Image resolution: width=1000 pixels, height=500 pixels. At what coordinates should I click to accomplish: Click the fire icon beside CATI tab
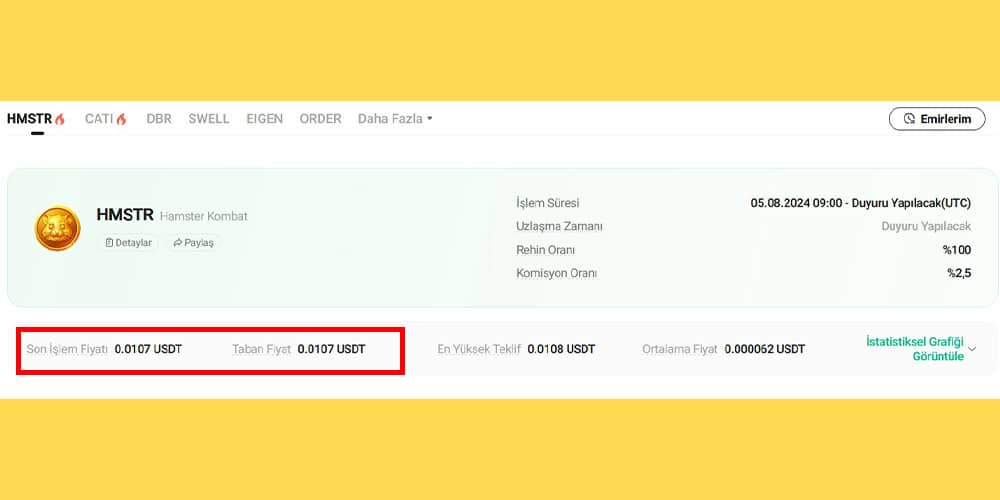tap(122, 119)
